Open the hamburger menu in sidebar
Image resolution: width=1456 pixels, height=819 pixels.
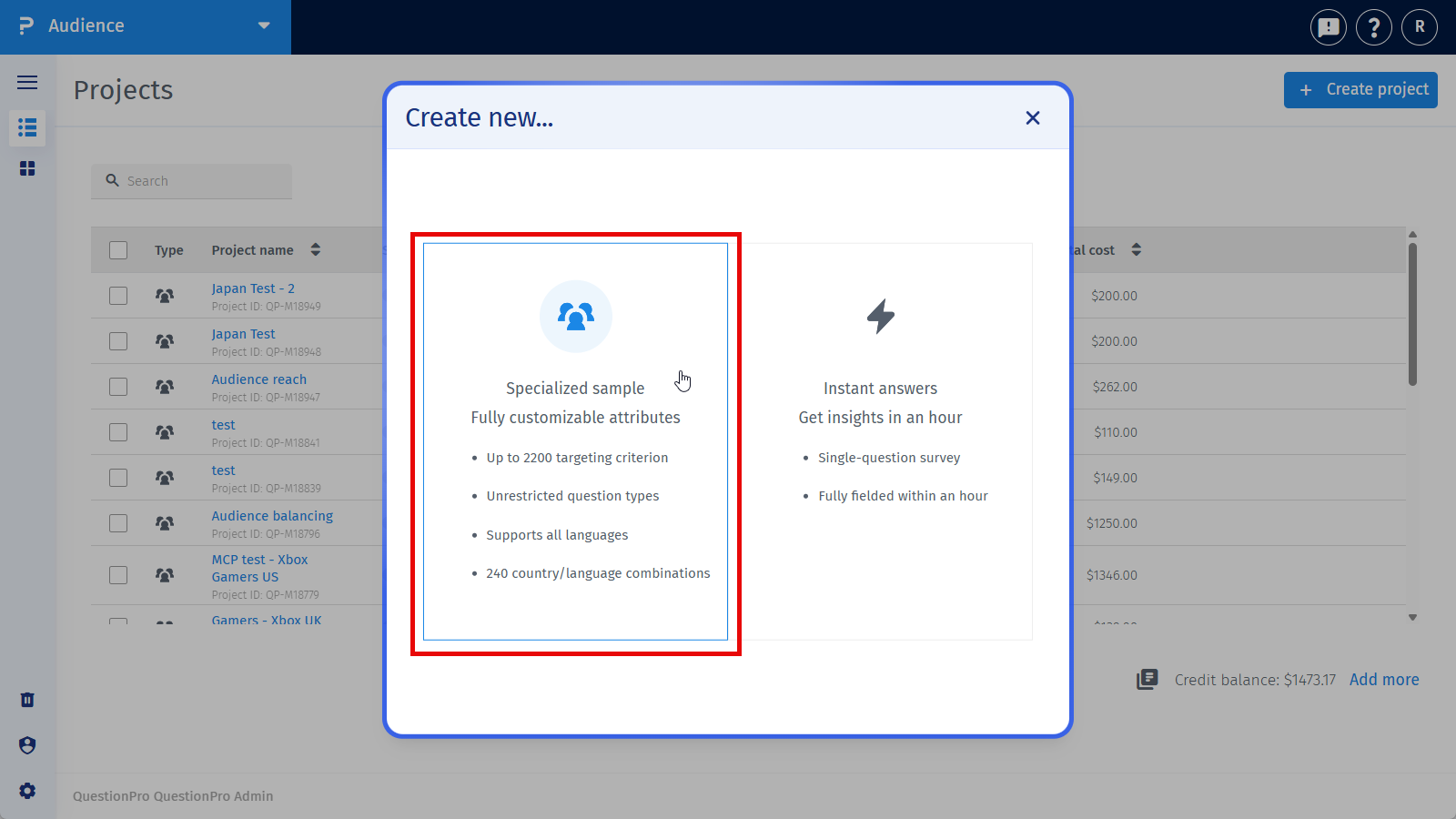tap(27, 83)
